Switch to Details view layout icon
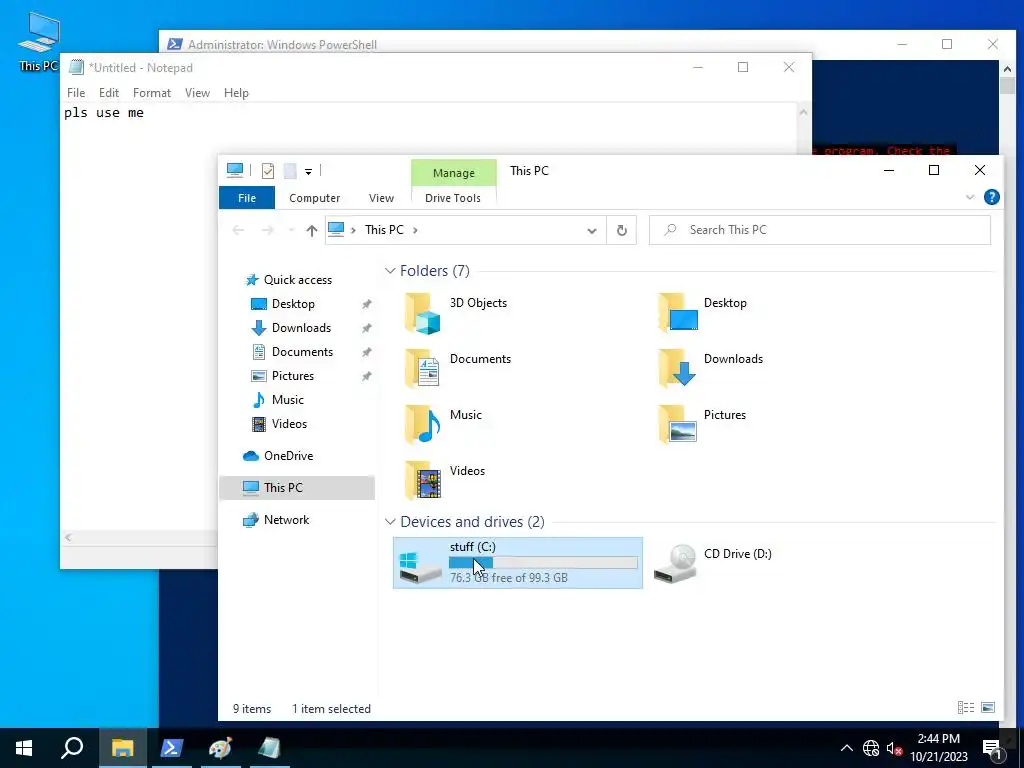This screenshot has width=1024, height=768. [966, 707]
